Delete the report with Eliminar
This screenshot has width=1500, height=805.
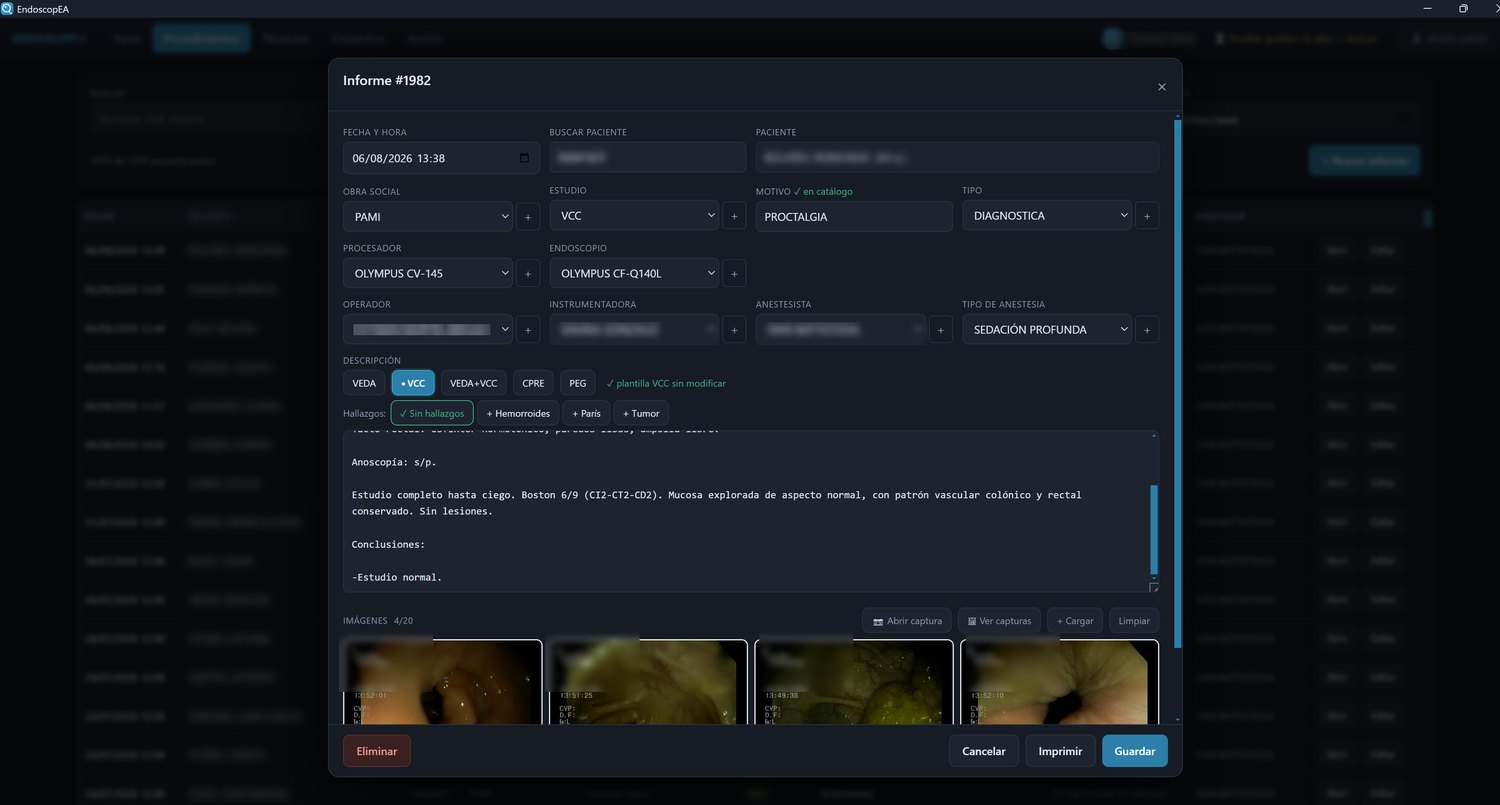click(x=377, y=751)
